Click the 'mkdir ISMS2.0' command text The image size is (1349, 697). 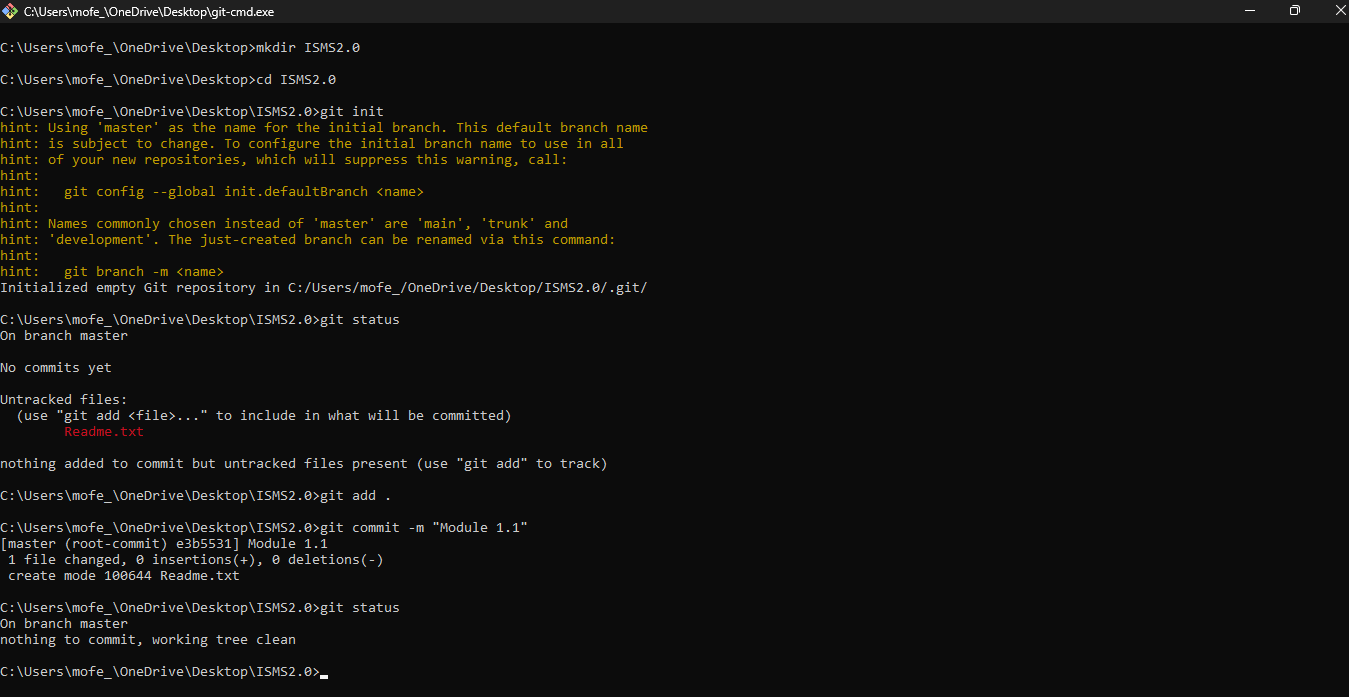[310, 47]
